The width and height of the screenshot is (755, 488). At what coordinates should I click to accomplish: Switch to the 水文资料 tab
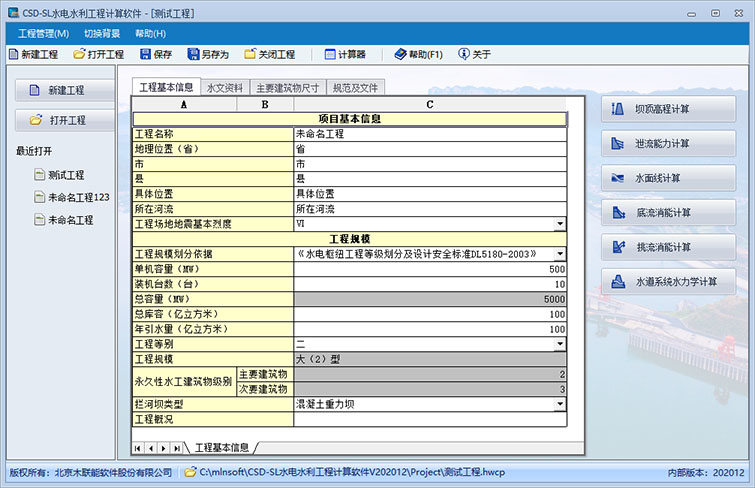coord(225,88)
